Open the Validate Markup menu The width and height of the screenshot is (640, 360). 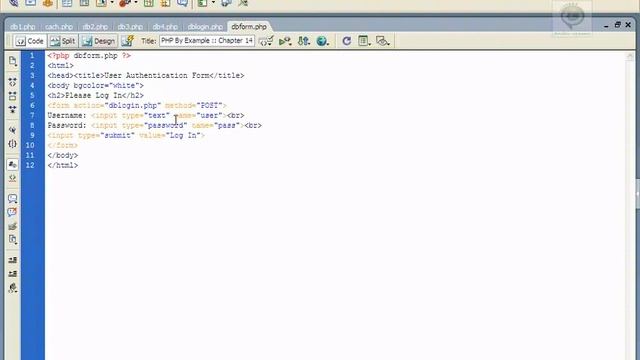285,41
